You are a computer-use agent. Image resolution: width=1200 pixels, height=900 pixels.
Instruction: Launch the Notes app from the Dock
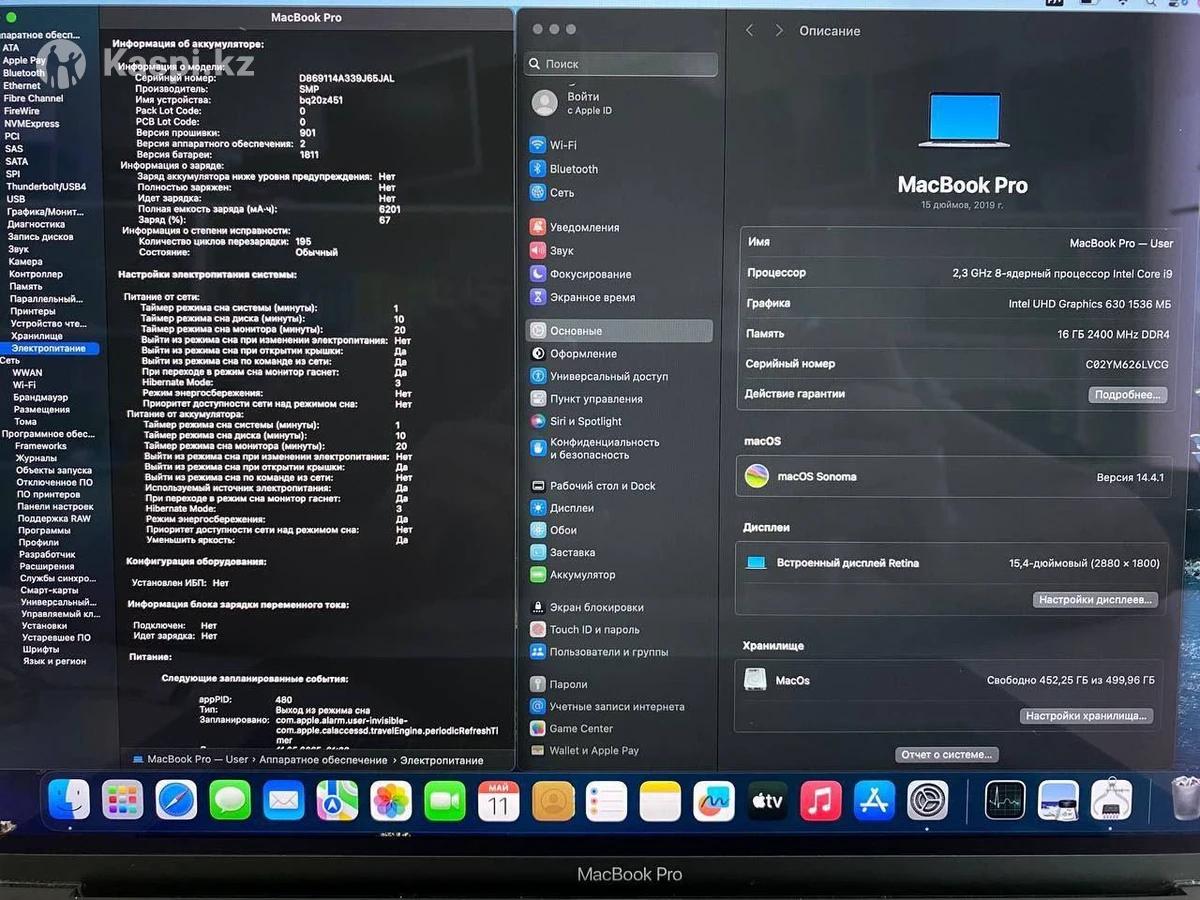click(660, 800)
